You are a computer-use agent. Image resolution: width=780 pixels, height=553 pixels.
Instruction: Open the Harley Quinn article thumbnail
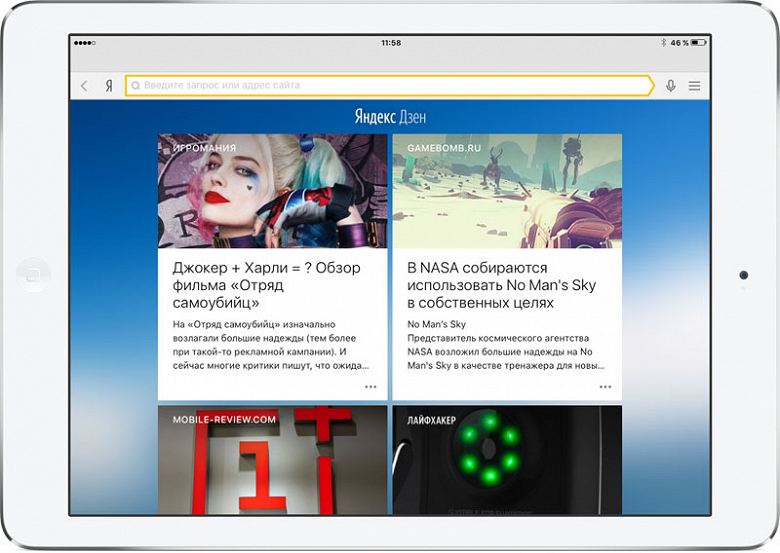coord(272,191)
